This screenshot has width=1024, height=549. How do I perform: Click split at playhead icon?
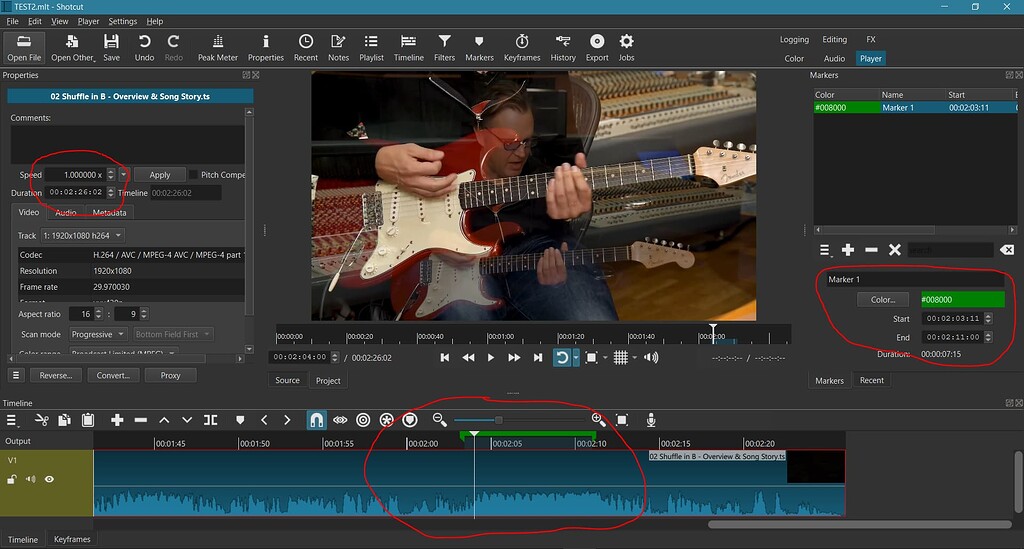tap(210, 420)
